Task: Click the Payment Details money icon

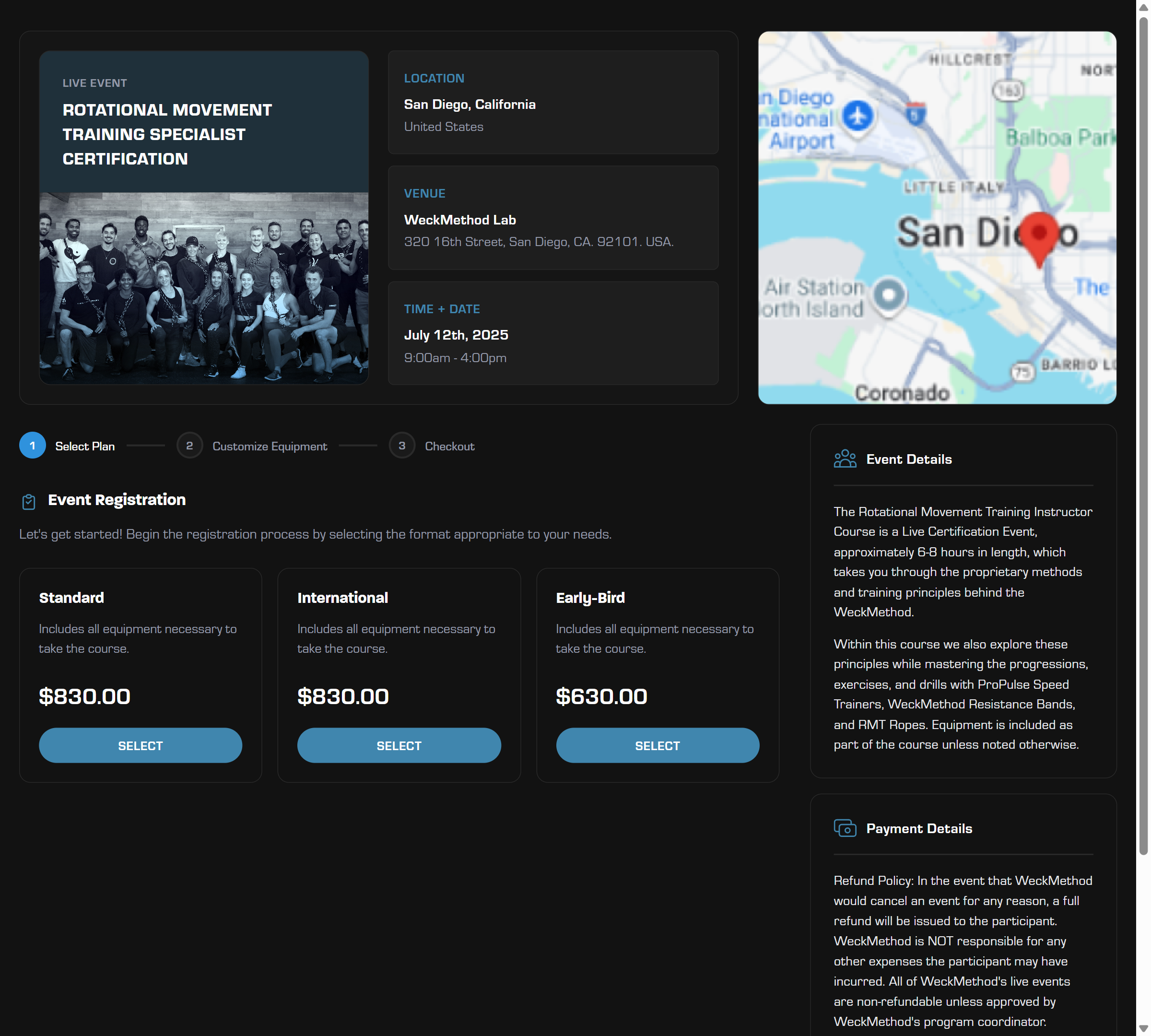Action: pos(845,828)
